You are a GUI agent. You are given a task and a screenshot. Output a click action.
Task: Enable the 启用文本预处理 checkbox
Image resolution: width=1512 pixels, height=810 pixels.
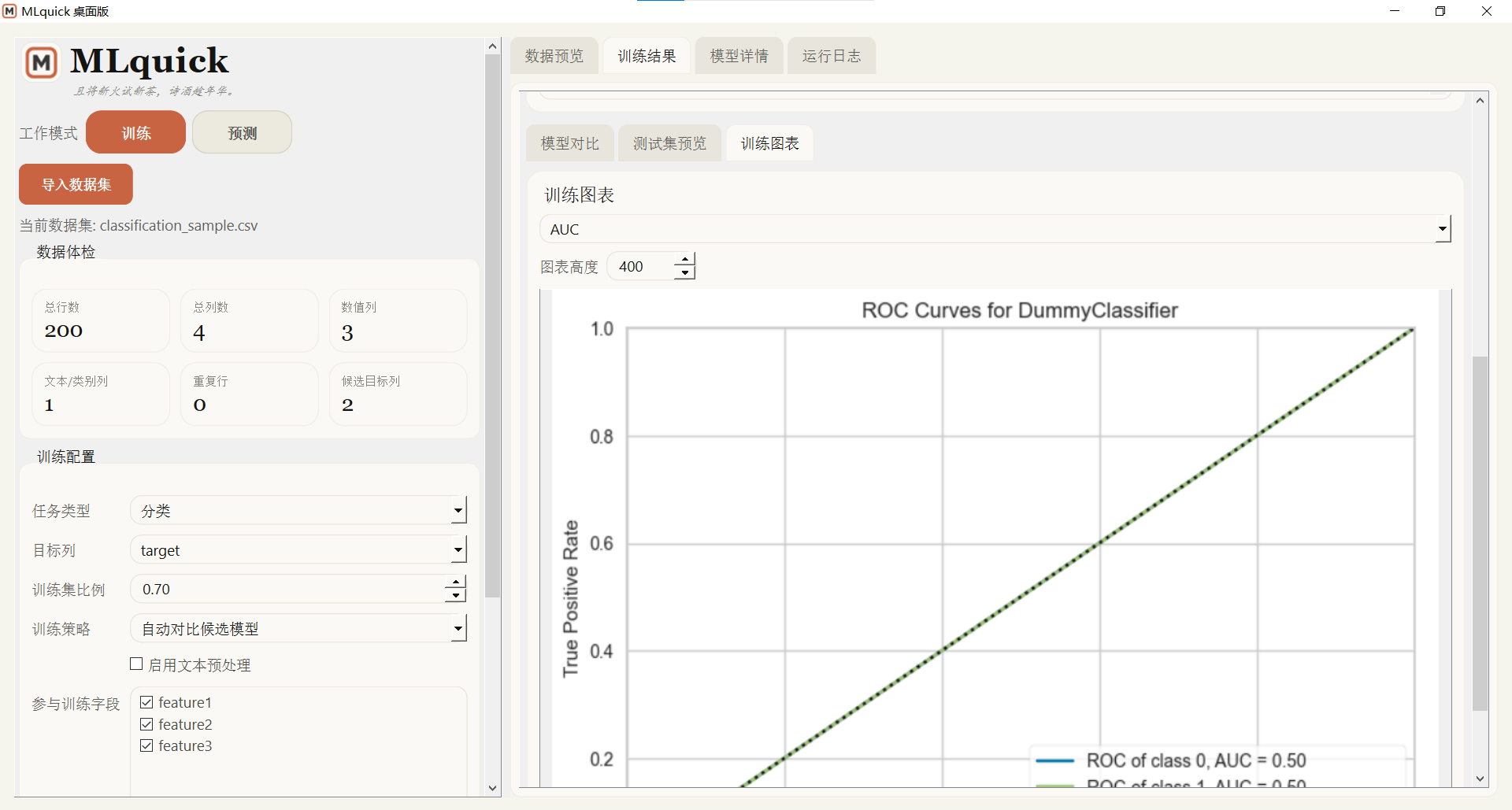pos(136,664)
